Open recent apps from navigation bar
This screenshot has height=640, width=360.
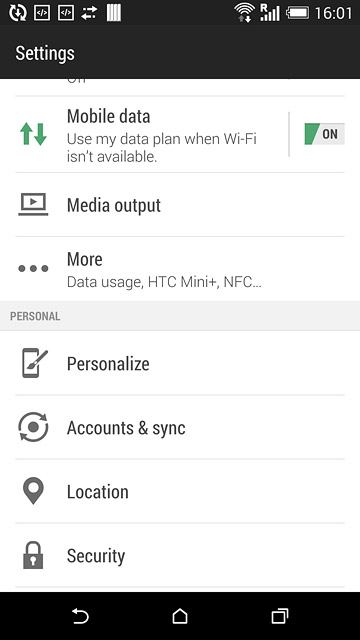click(x=280, y=616)
